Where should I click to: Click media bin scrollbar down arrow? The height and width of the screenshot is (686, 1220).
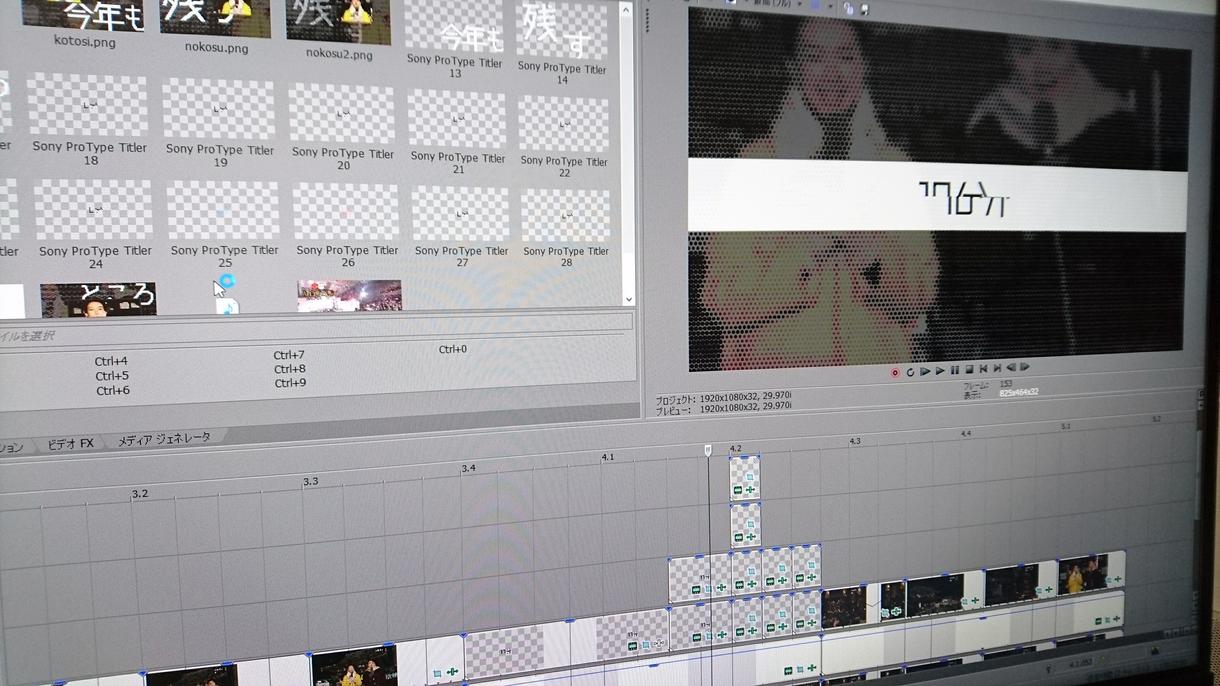(628, 299)
